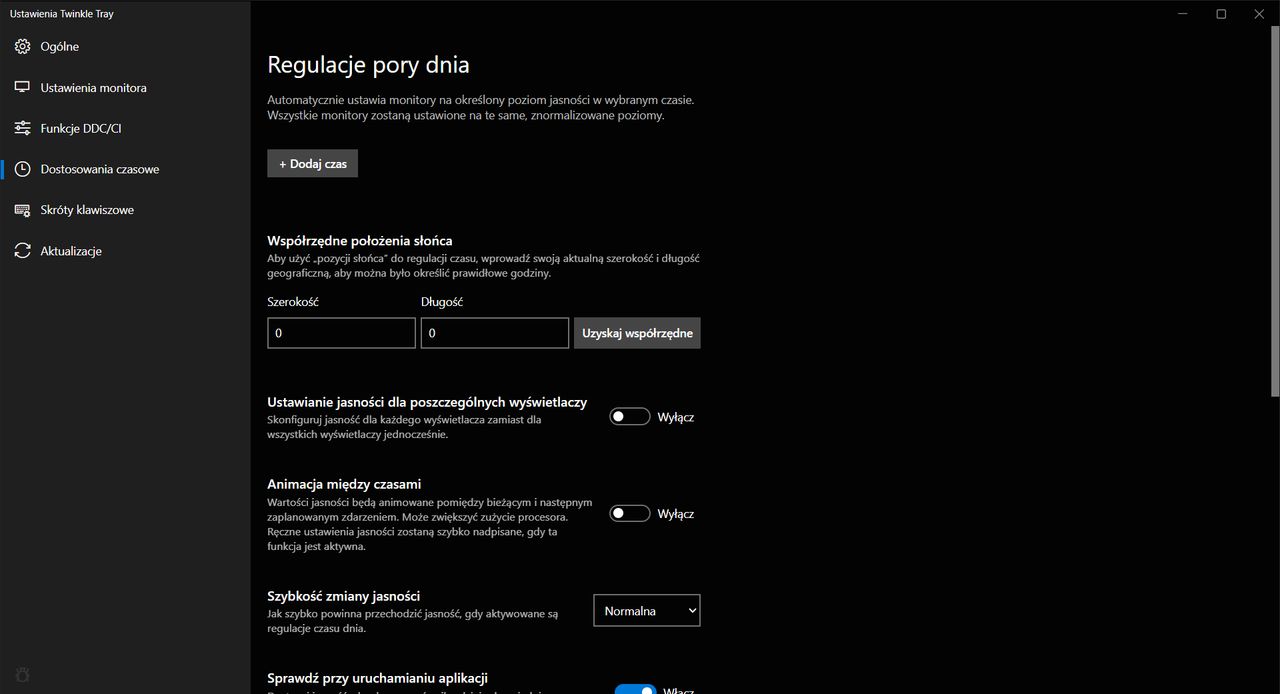Image resolution: width=1280 pixels, height=694 pixels.
Task: Switch to Aktualizacje section
Action: (x=125, y=251)
